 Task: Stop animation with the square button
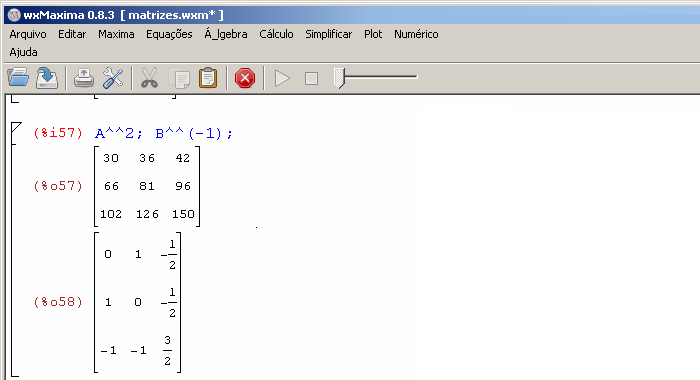pyautogui.click(x=311, y=79)
